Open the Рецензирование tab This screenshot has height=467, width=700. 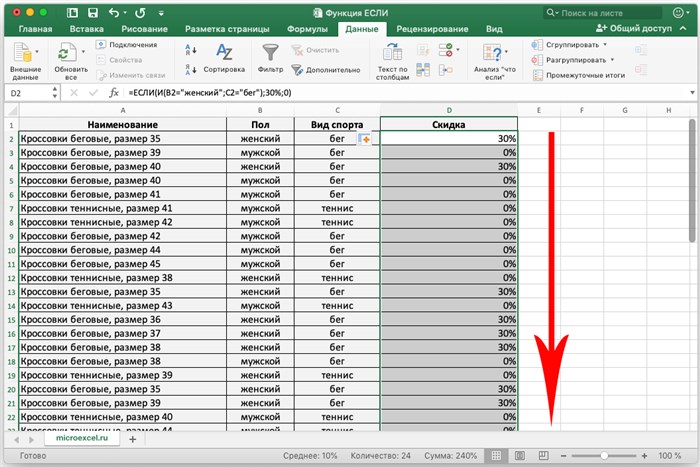pyautogui.click(x=432, y=29)
